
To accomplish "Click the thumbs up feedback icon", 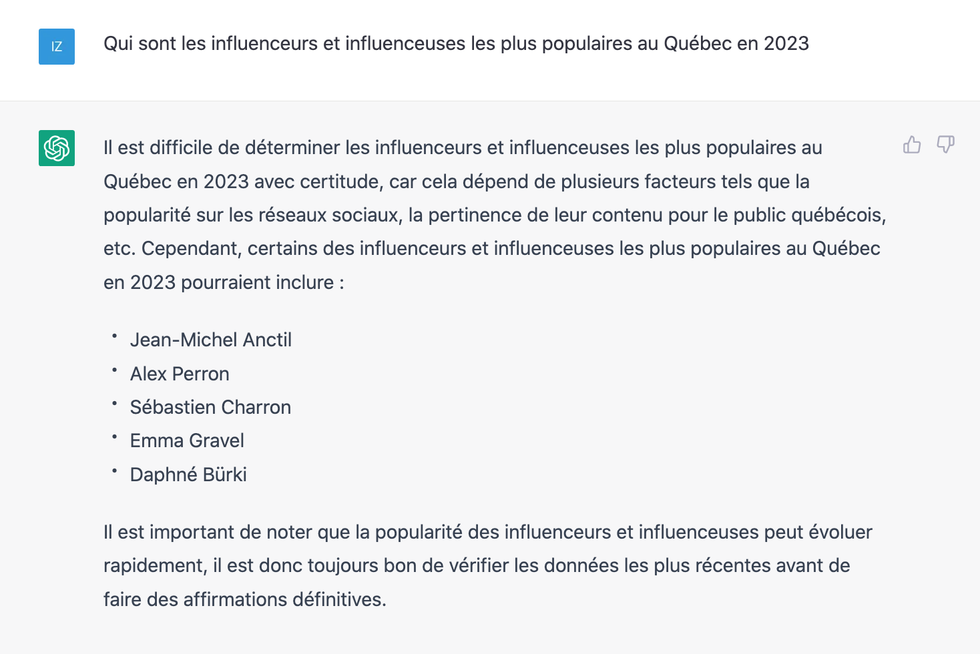I will 911,145.
